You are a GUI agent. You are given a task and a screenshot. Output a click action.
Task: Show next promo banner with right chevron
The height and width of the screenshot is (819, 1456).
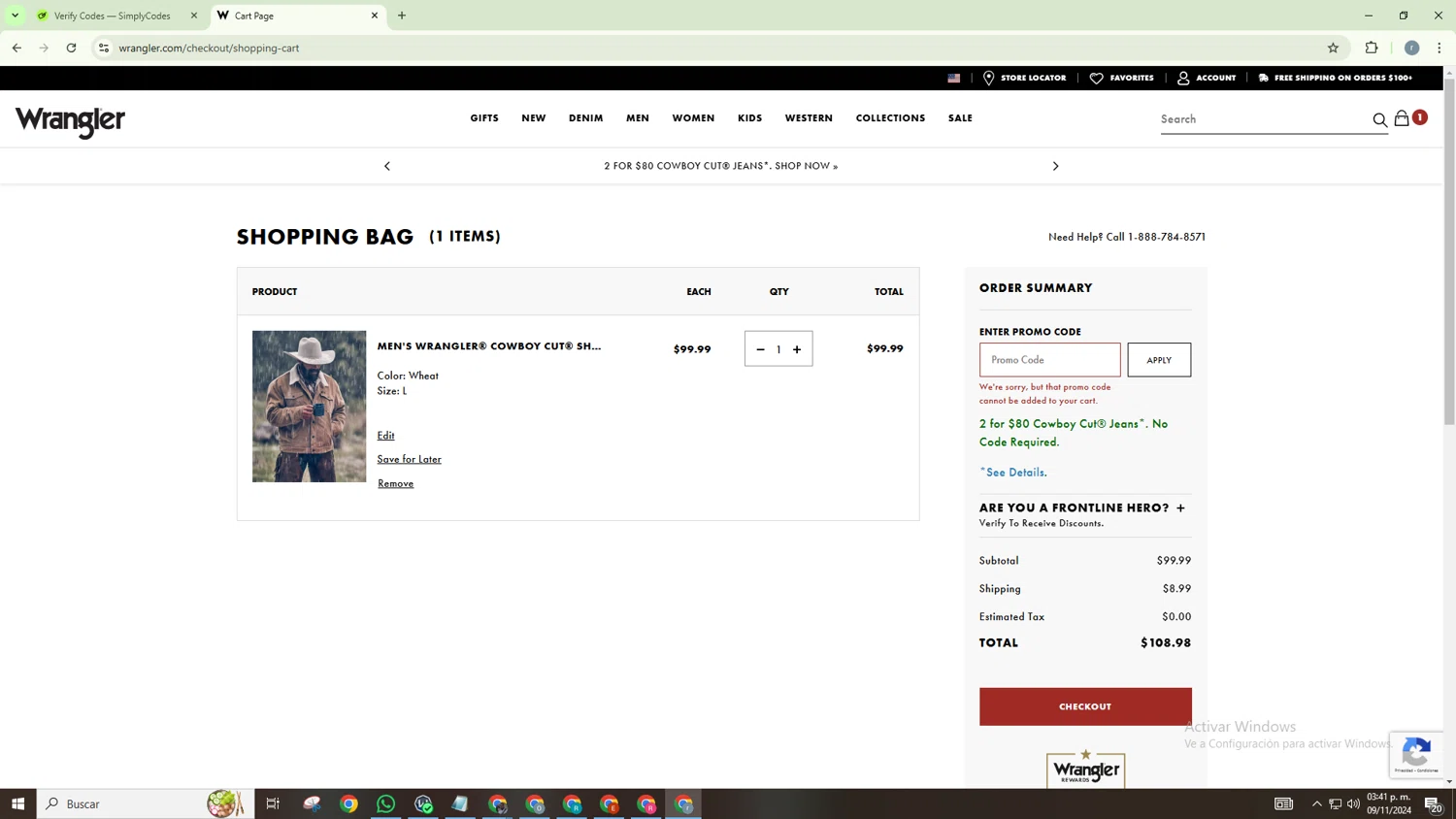click(1056, 166)
